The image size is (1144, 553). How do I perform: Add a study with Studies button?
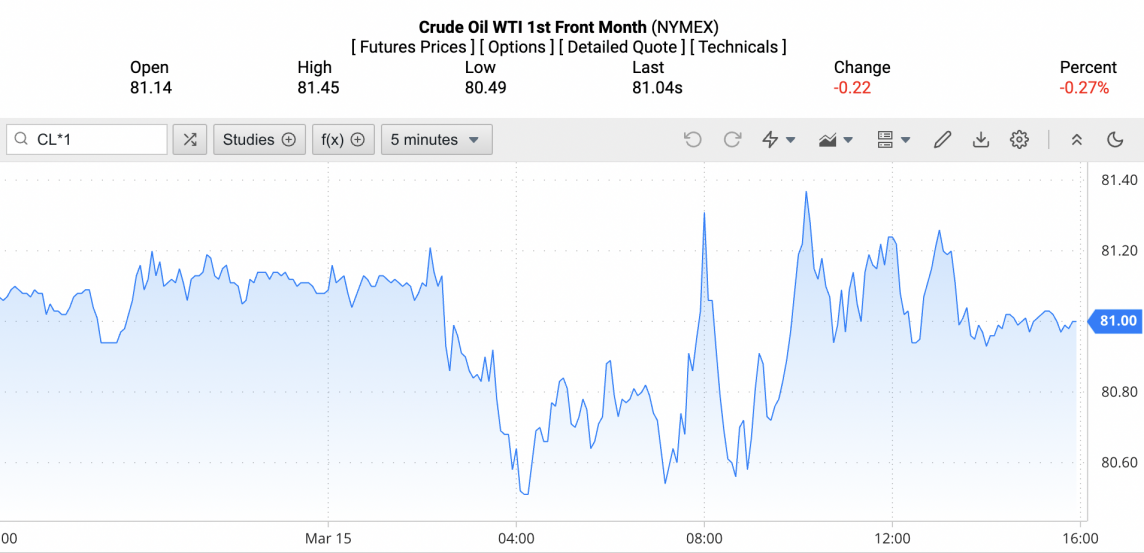pos(259,140)
